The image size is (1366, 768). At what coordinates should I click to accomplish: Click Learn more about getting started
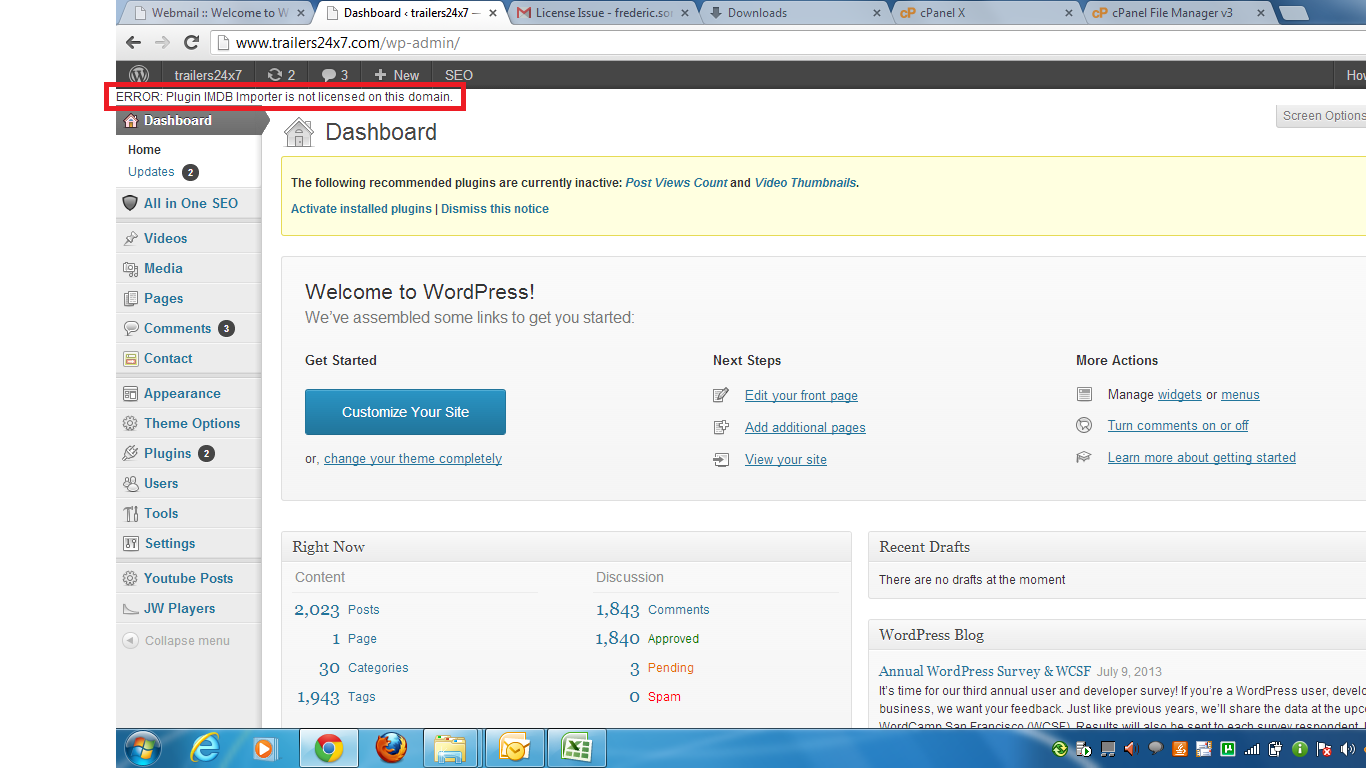1202,458
